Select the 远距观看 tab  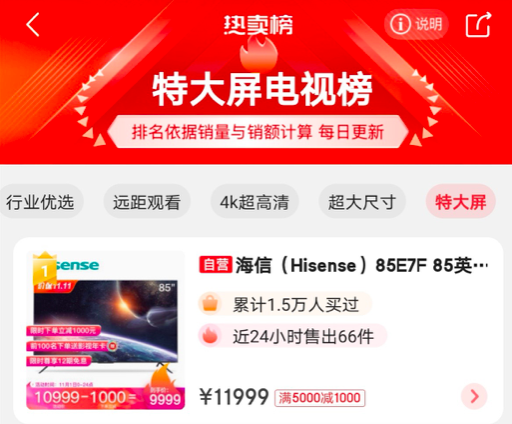[147, 202]
